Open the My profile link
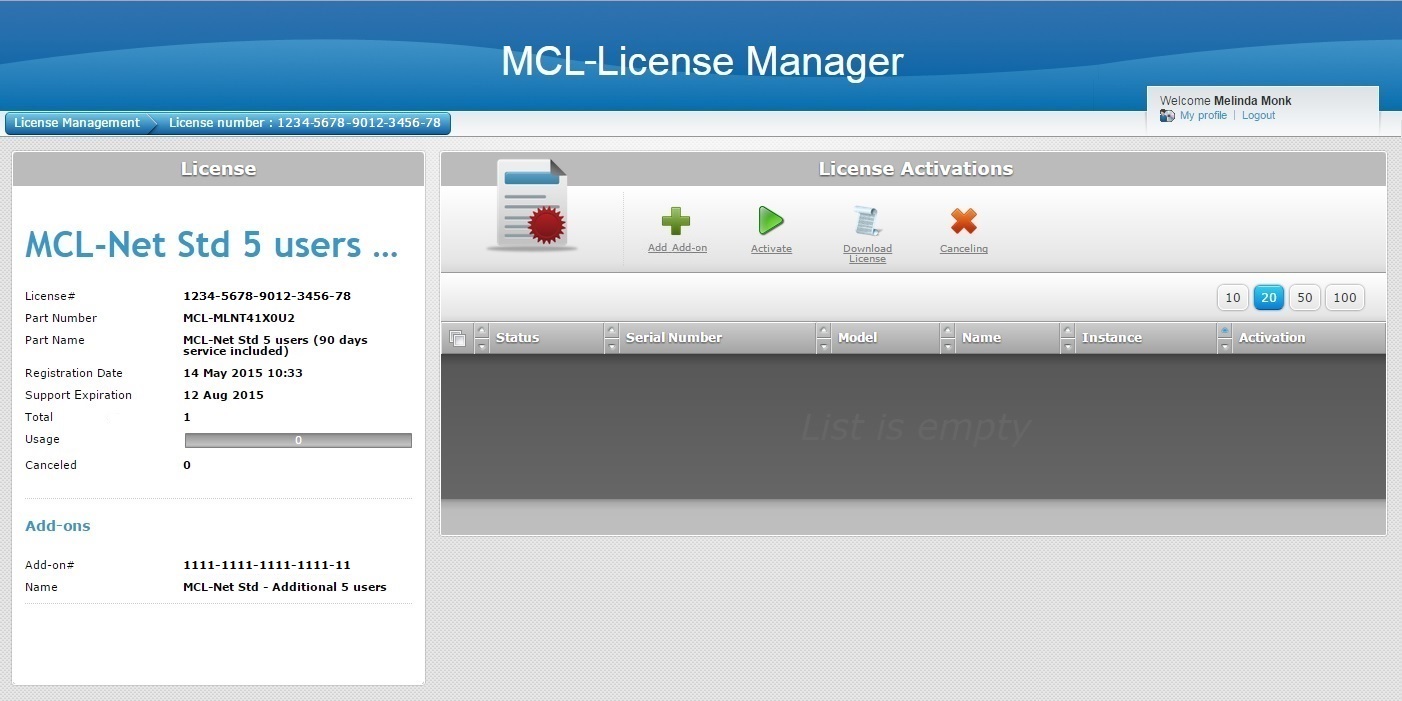 [1203, 116]
